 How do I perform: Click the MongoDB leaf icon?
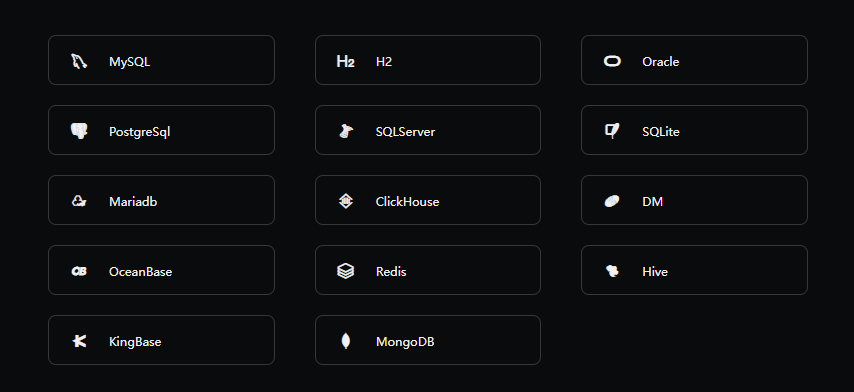point(345,341)
